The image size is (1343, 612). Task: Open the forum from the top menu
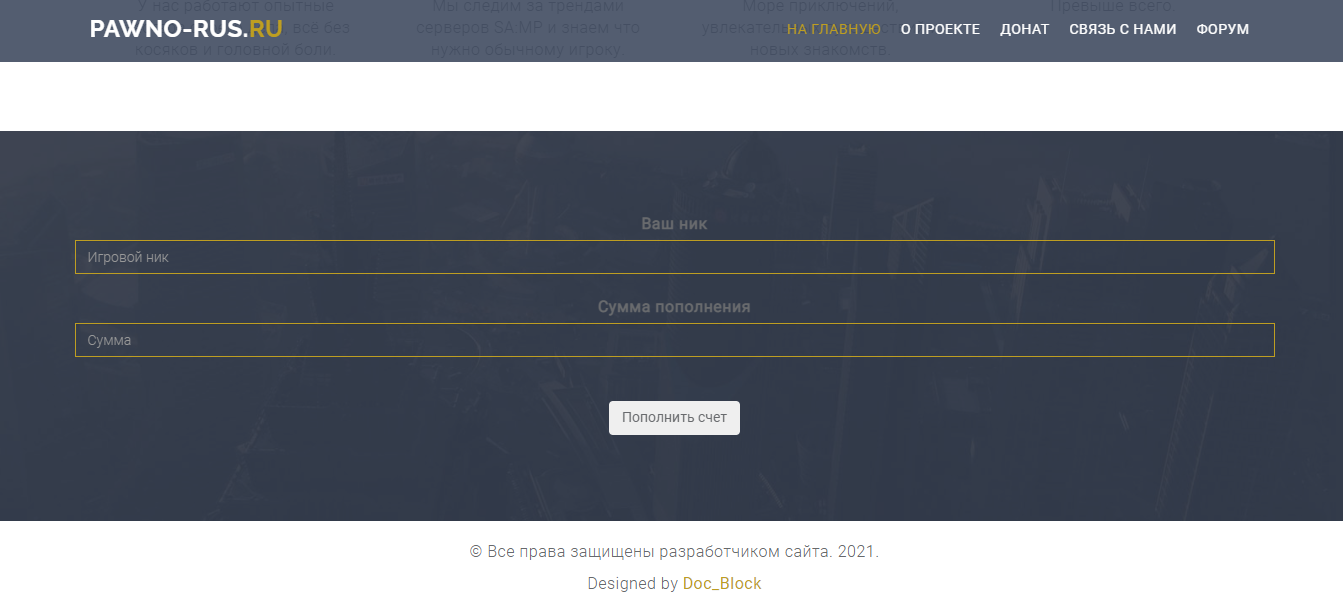pos(1221,29)
